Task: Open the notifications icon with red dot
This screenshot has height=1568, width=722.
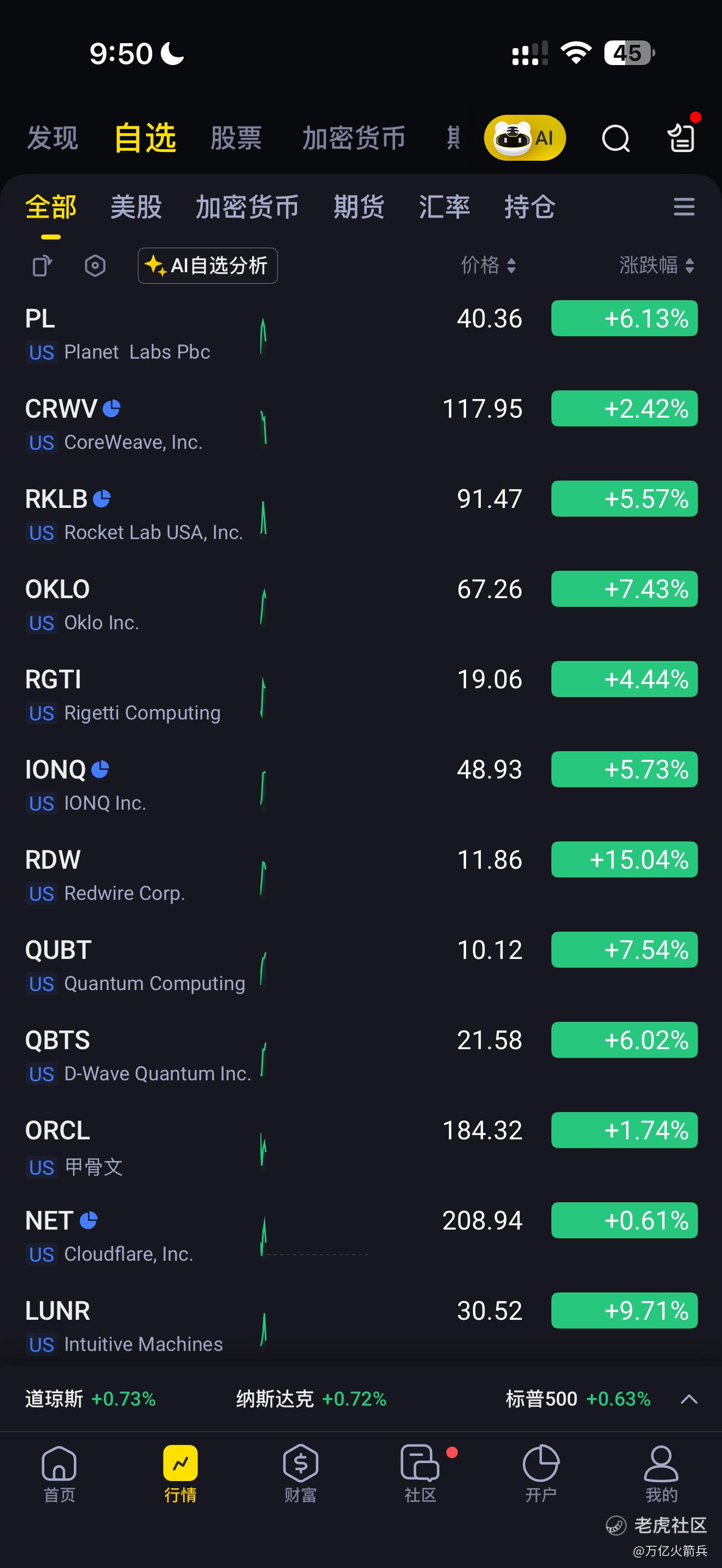Action: (681, 137)
